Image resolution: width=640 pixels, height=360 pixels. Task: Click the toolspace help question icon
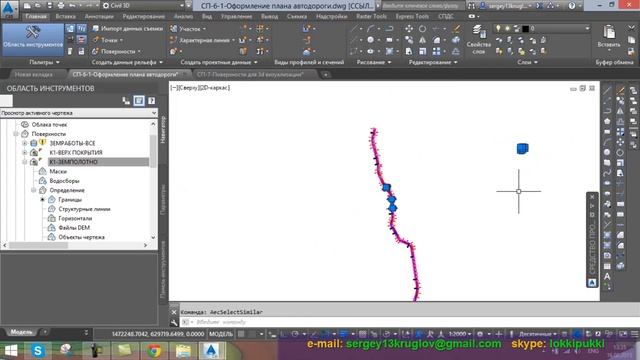151,101
